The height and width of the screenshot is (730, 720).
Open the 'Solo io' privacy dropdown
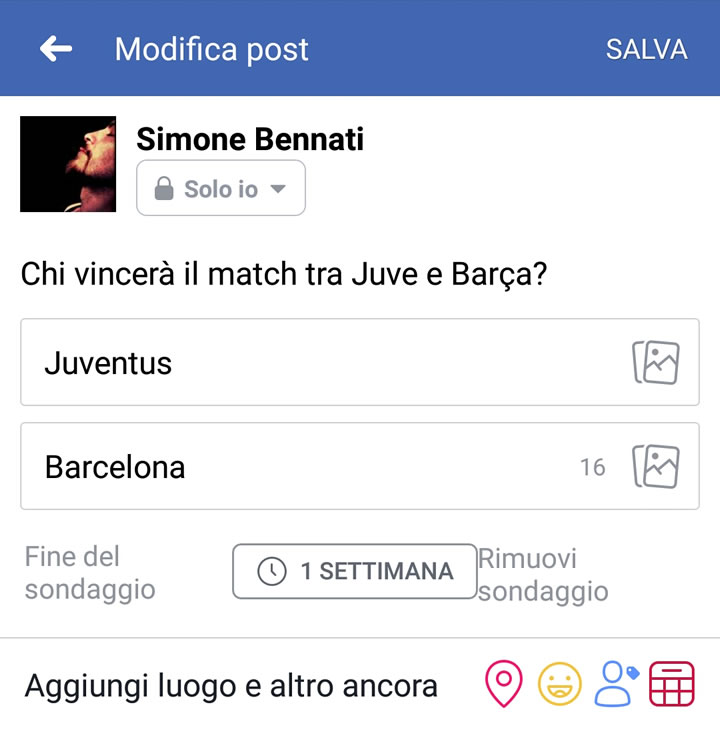coord(221,189)
